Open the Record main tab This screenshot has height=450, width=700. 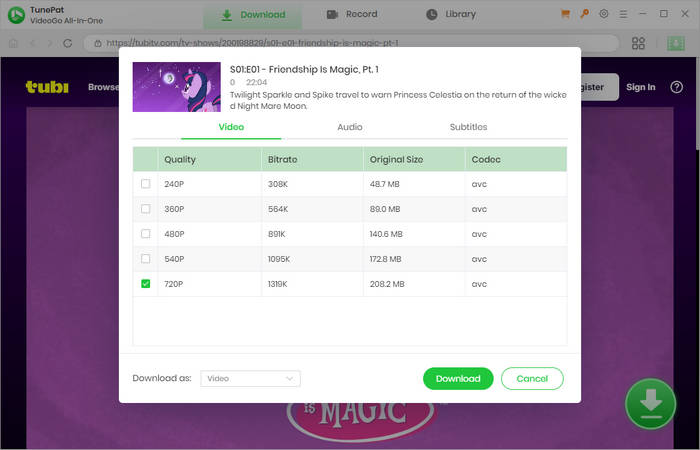[352, 14]
